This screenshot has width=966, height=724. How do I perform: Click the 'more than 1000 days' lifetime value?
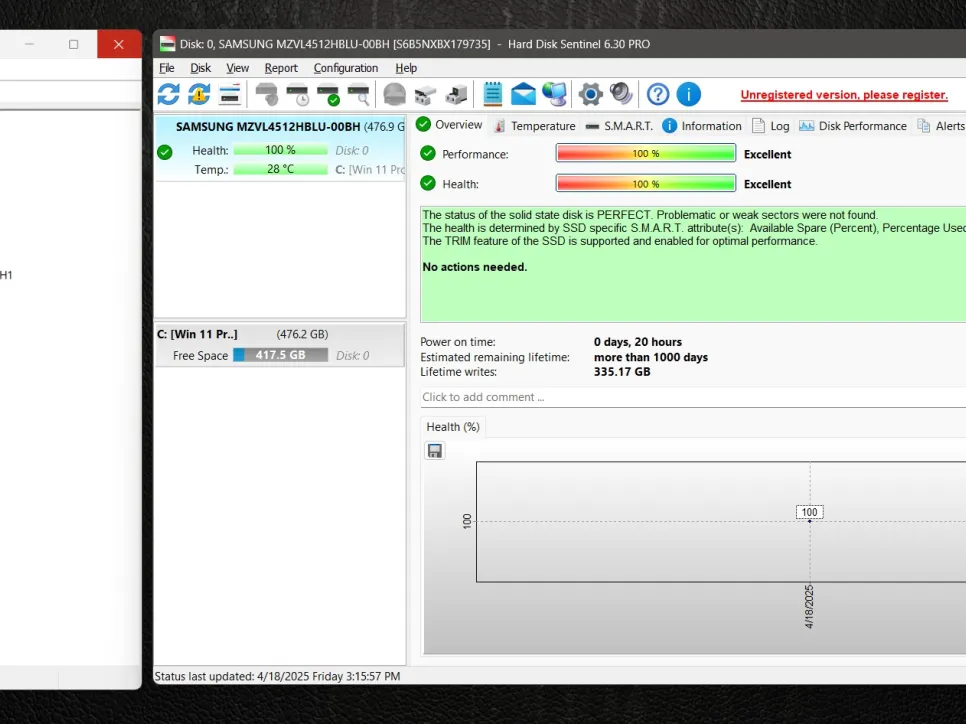tap(651, 357)
